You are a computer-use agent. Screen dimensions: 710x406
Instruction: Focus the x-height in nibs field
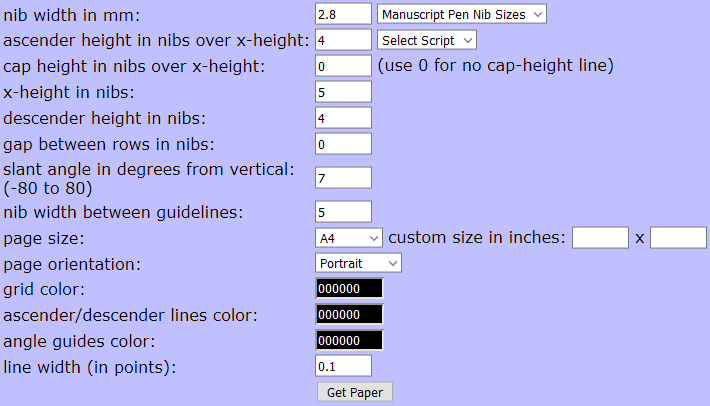coord(343,92)
